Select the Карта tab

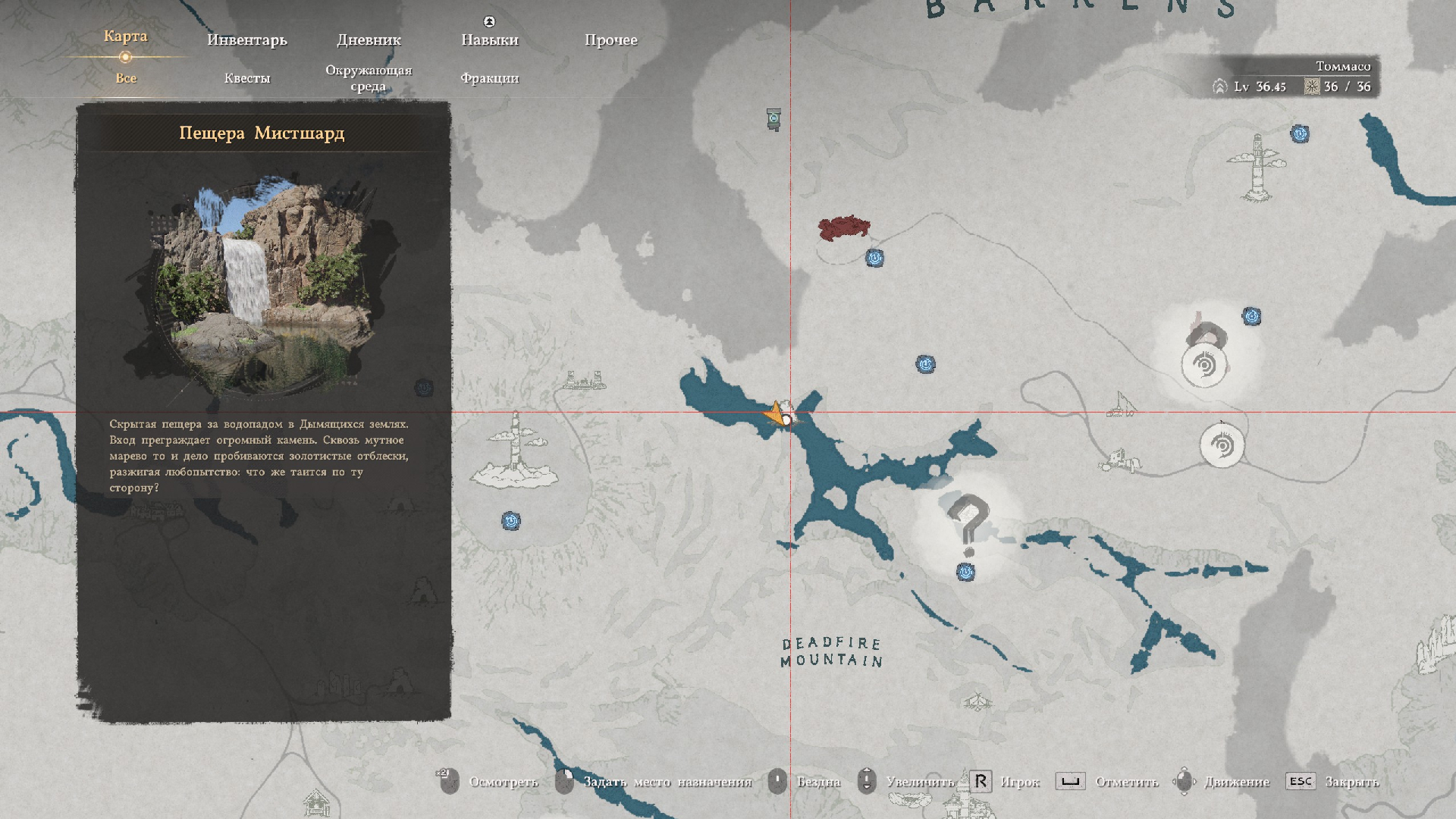coord(126,36)
